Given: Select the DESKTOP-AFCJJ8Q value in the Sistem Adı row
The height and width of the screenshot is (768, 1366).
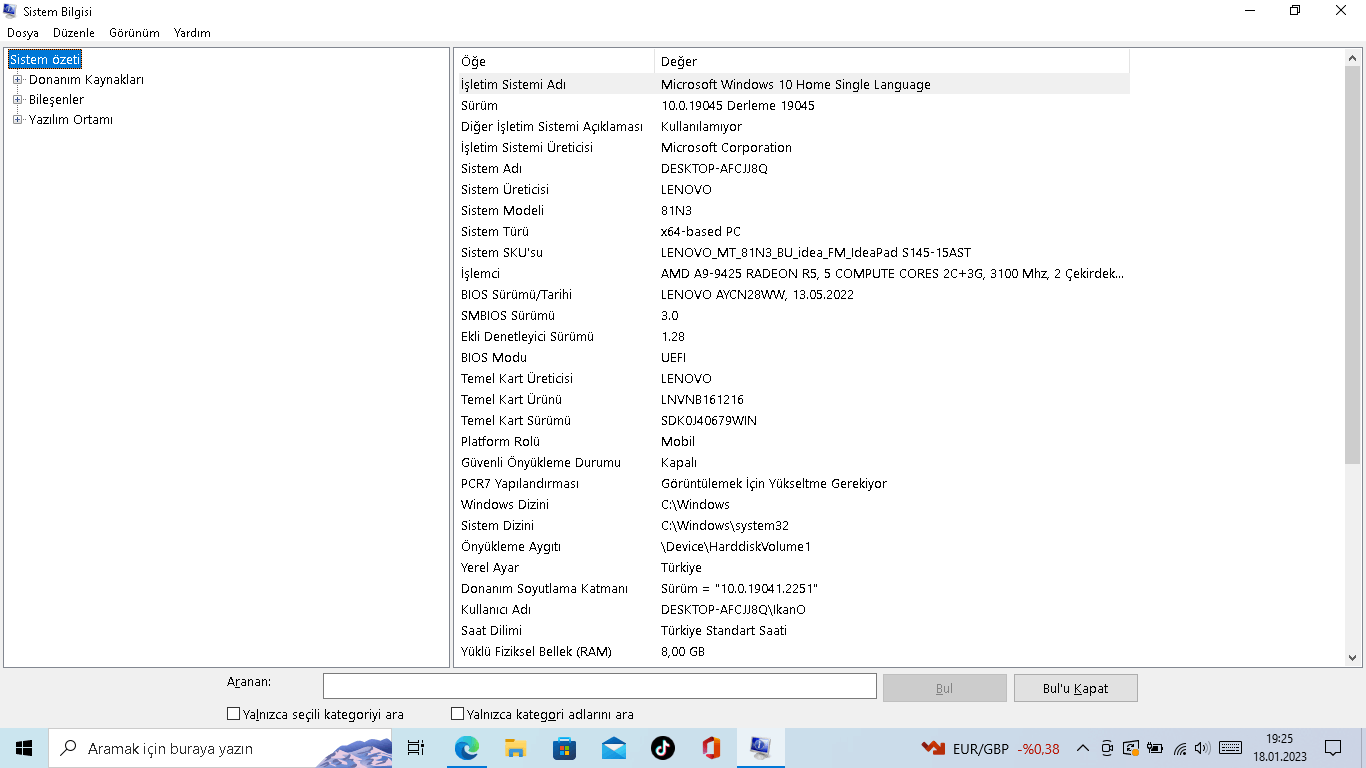Looking at the screenshot, I should coord(714,169).
